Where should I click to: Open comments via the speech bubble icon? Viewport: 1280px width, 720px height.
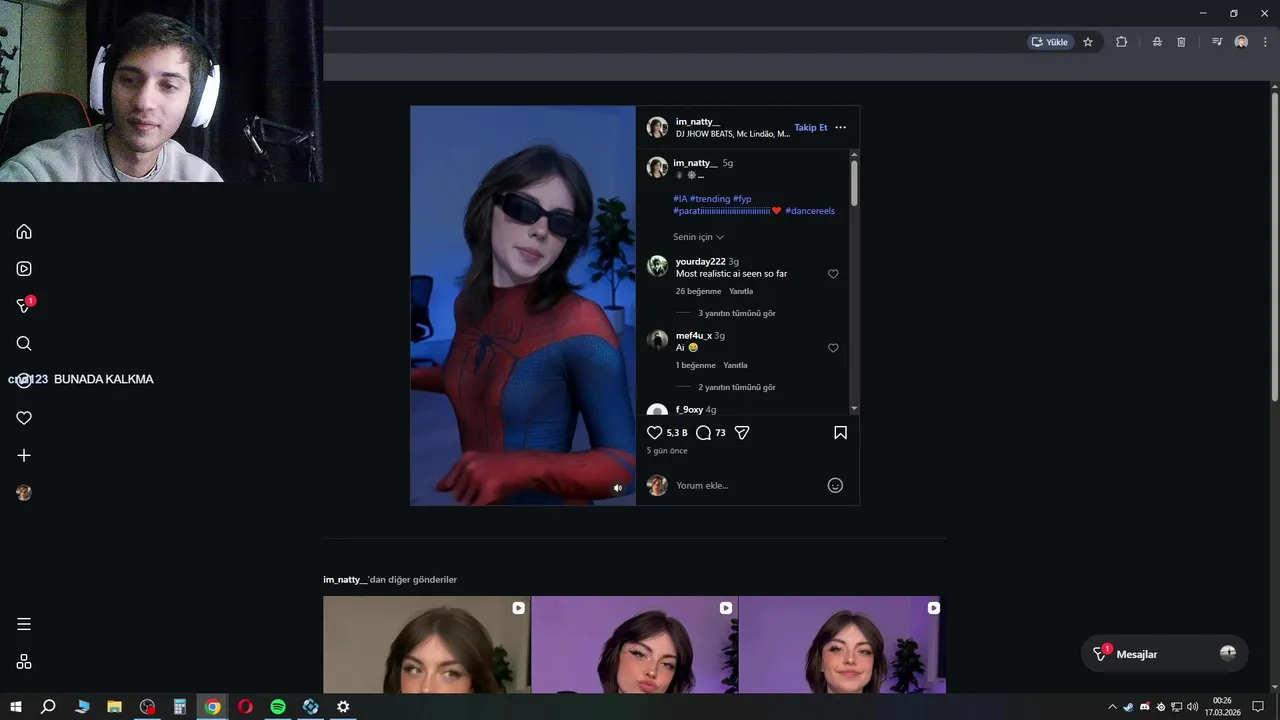pos(703,433)
